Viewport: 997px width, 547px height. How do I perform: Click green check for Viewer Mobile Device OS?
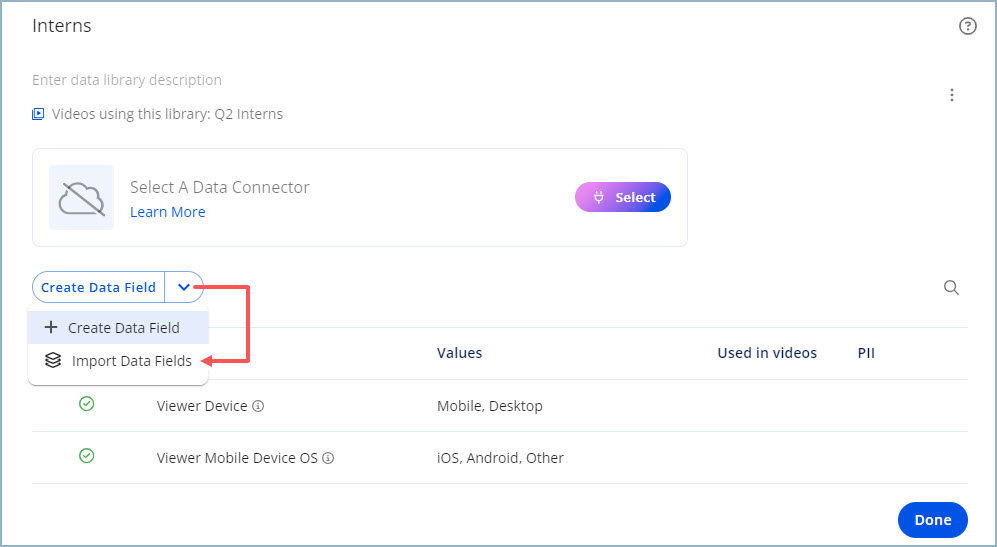point(87,456)
